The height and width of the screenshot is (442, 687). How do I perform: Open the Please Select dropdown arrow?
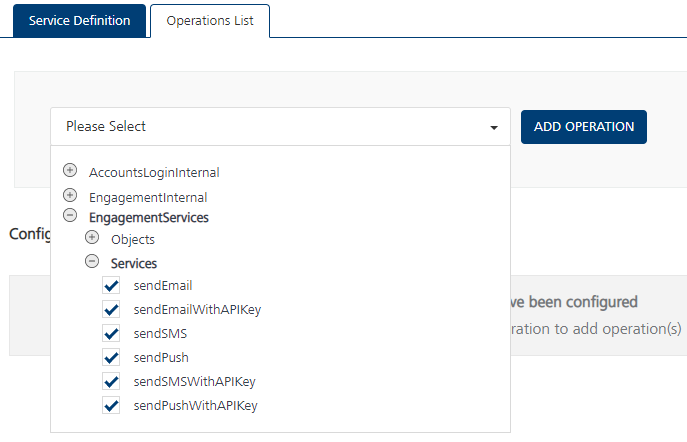coord(494,128)
